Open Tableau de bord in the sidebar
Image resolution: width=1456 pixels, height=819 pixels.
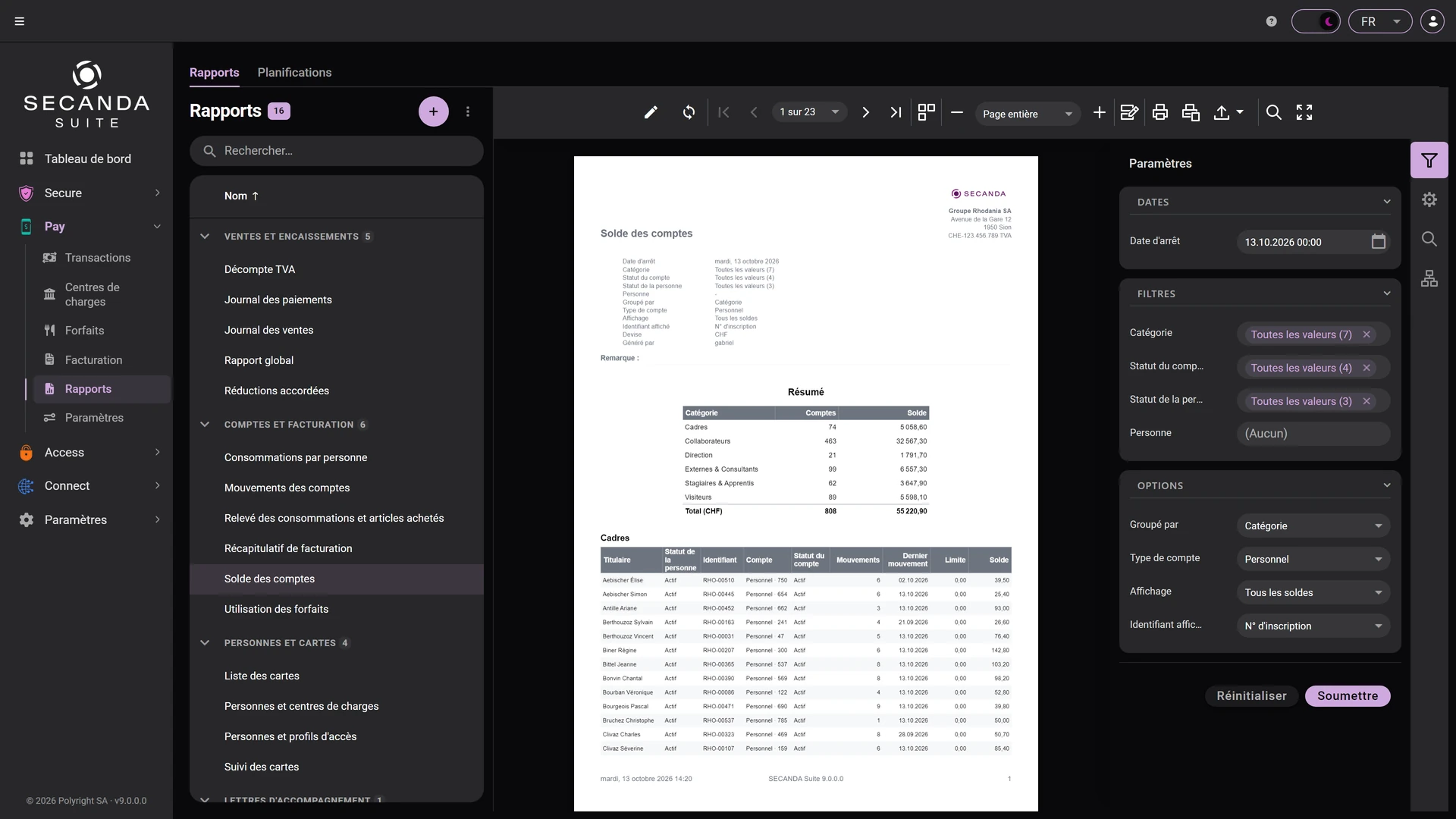click(x=87, y=158)
